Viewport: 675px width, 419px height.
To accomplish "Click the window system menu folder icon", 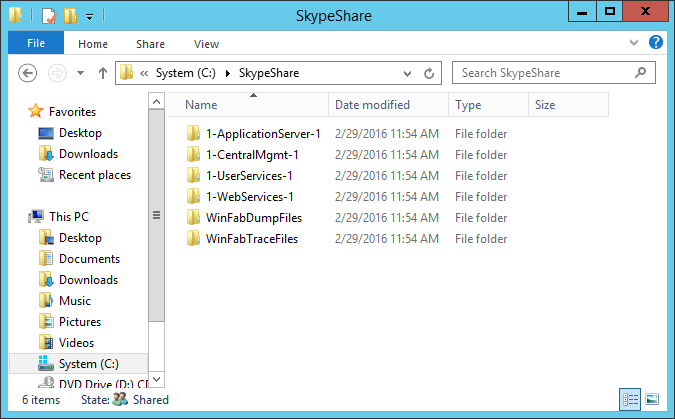I will pos(16,15).
